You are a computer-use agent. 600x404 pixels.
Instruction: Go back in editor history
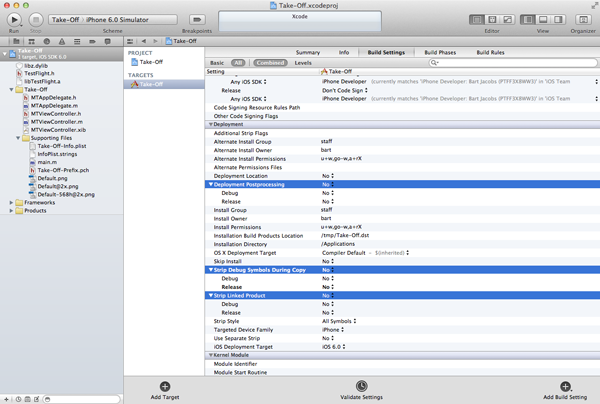(x=143, y=41)
